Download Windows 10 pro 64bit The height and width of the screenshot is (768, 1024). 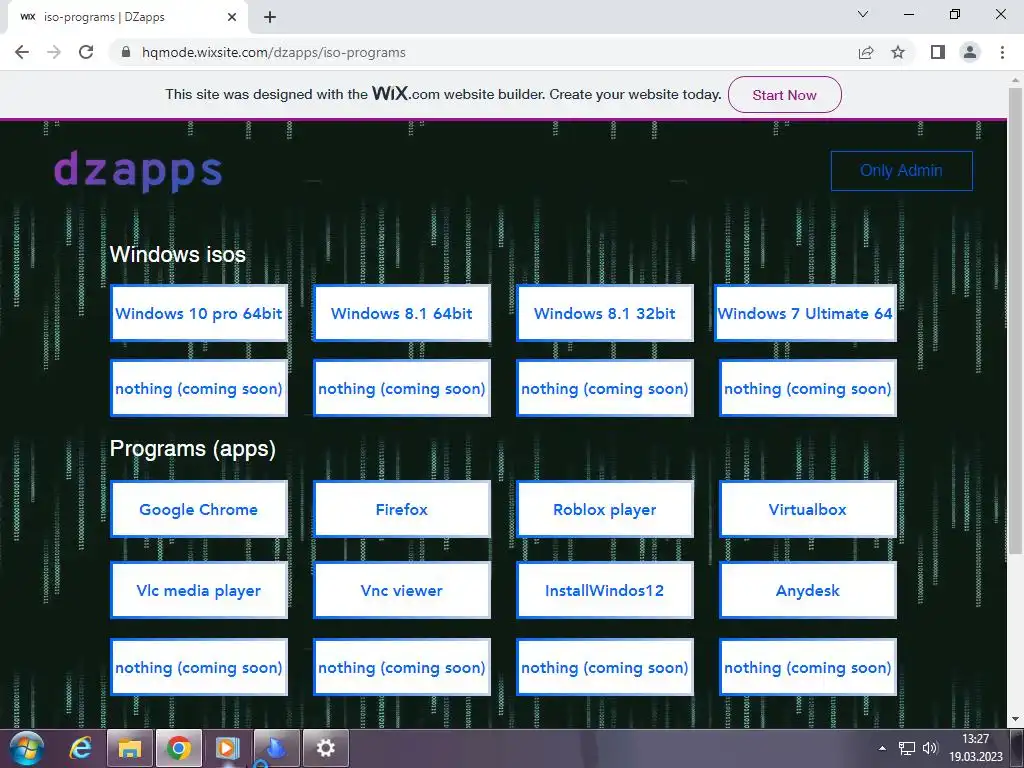coord(199,313)
